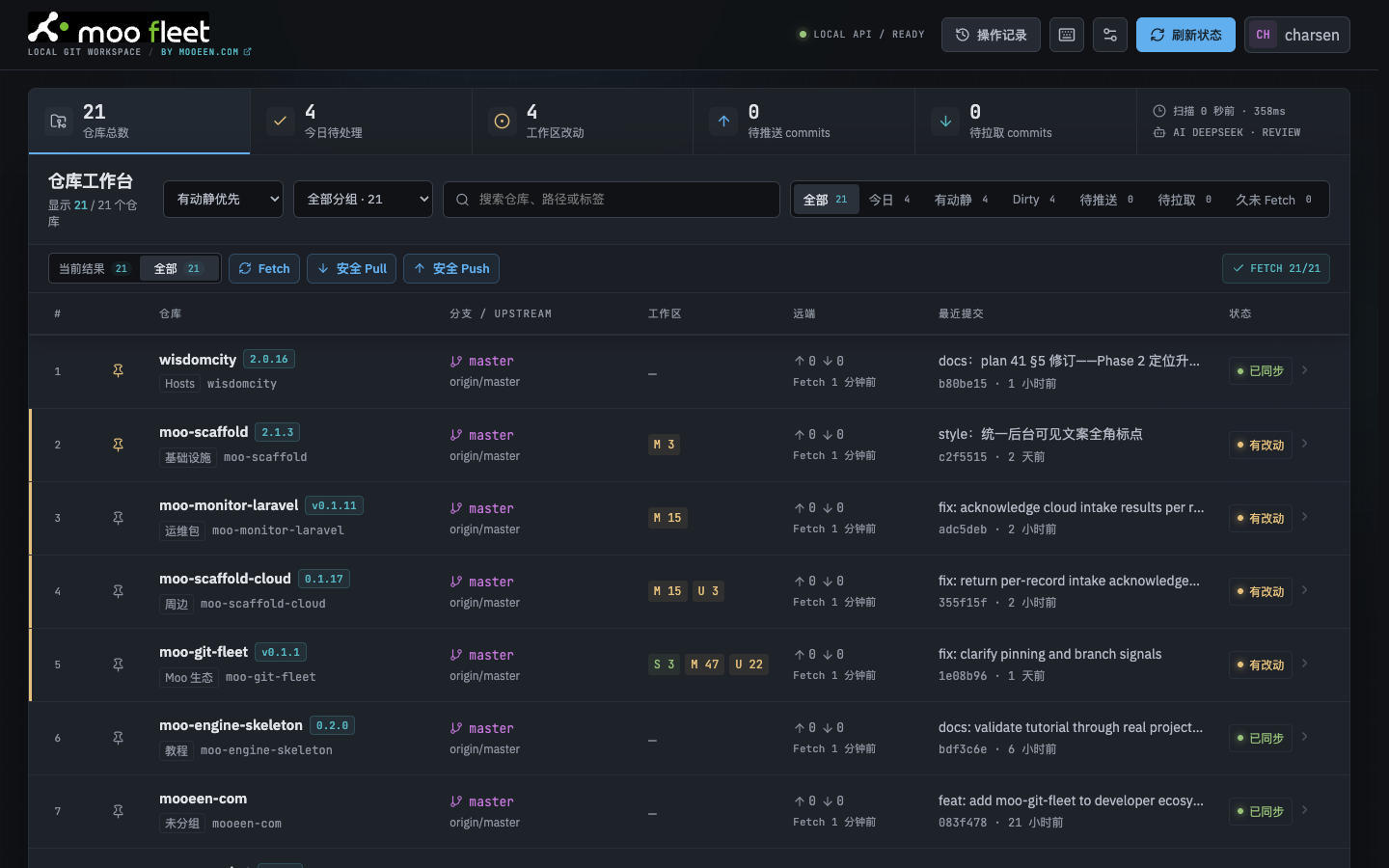Click the 仓库总数 folder icon
This screenshot has height=868, width=1389.
pyautogui.click(x=59, y=122)
